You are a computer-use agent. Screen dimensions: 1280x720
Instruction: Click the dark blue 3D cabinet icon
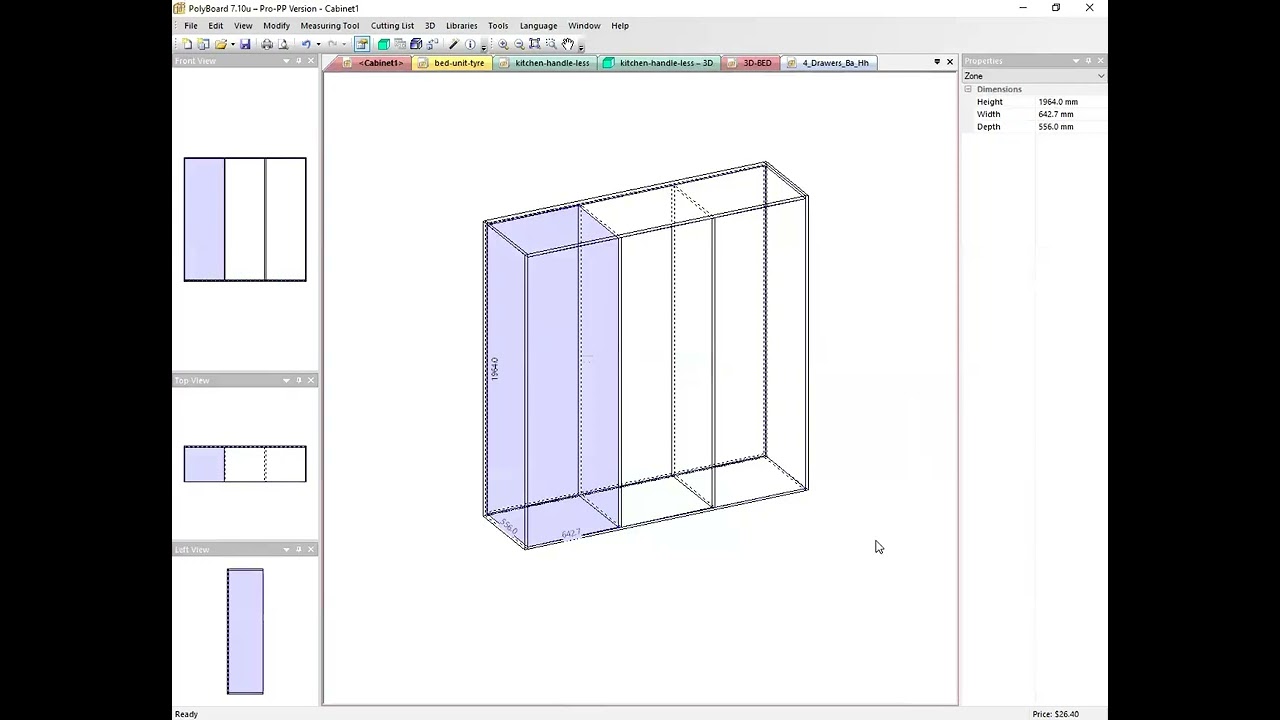coord(416,44)
